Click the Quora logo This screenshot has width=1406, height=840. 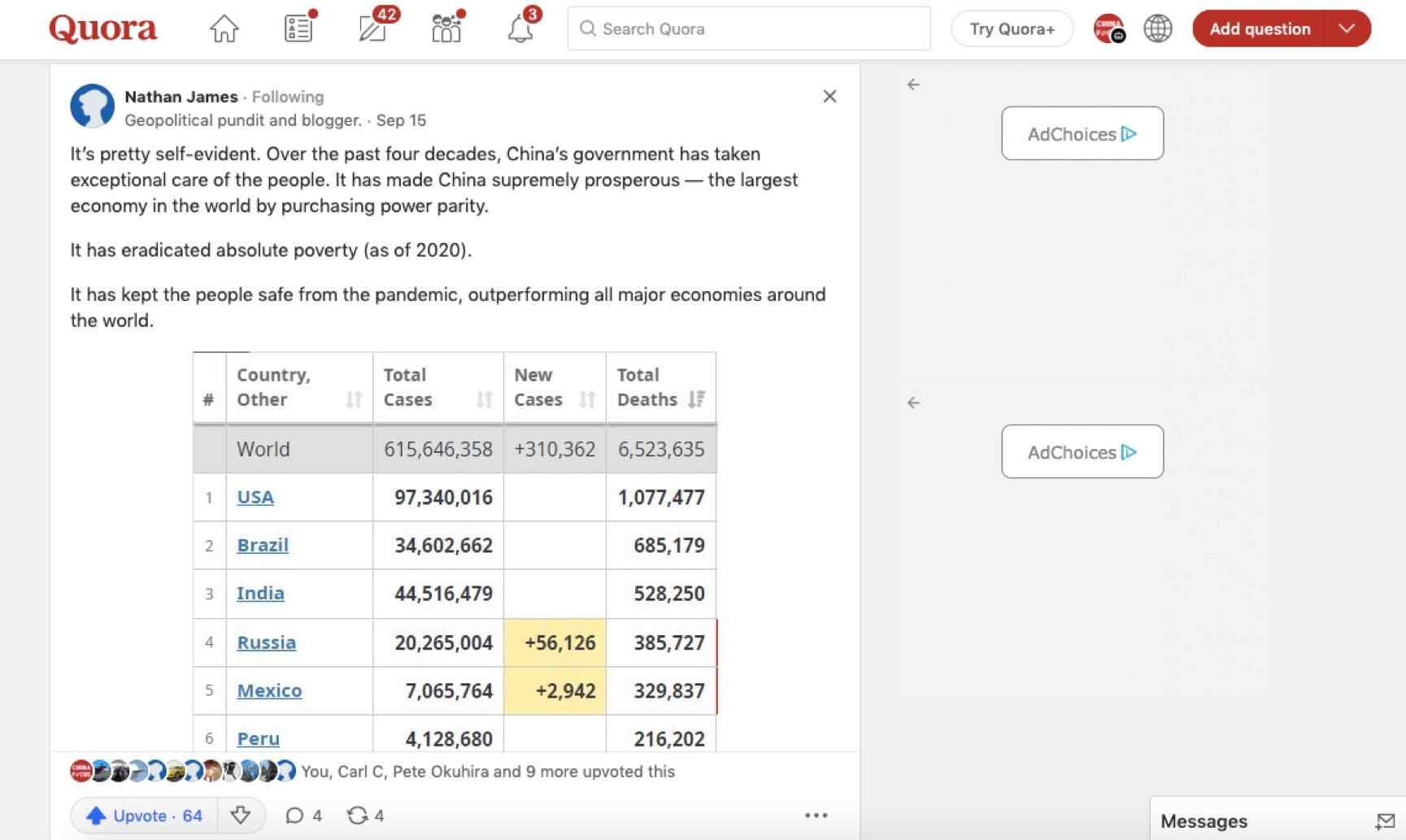102,29
